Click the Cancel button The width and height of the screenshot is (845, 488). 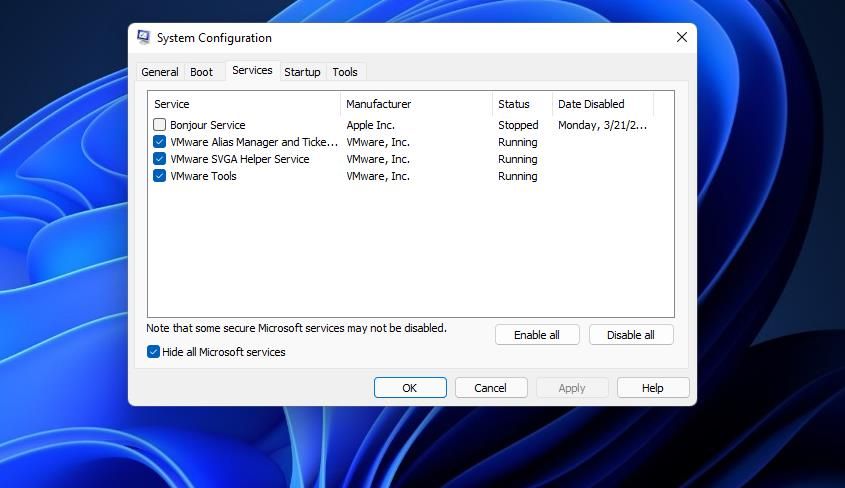(x=490, y=387)
